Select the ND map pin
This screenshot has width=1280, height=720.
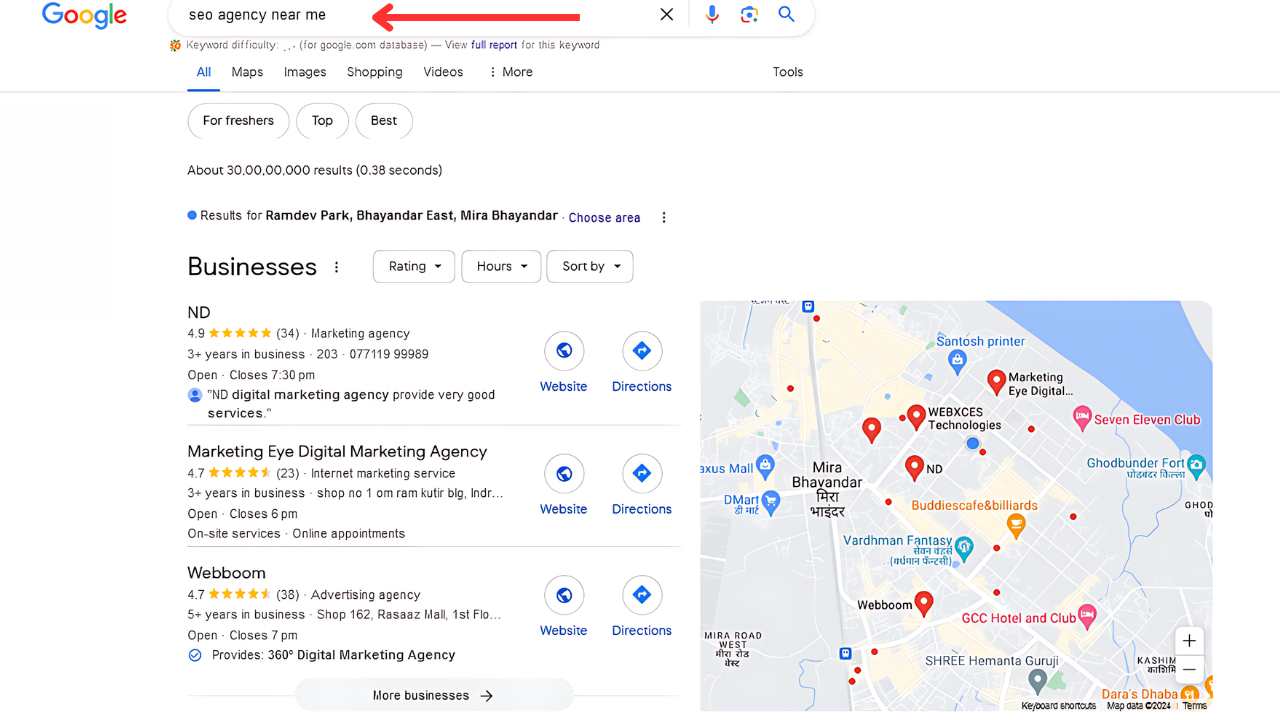point(914,466)
